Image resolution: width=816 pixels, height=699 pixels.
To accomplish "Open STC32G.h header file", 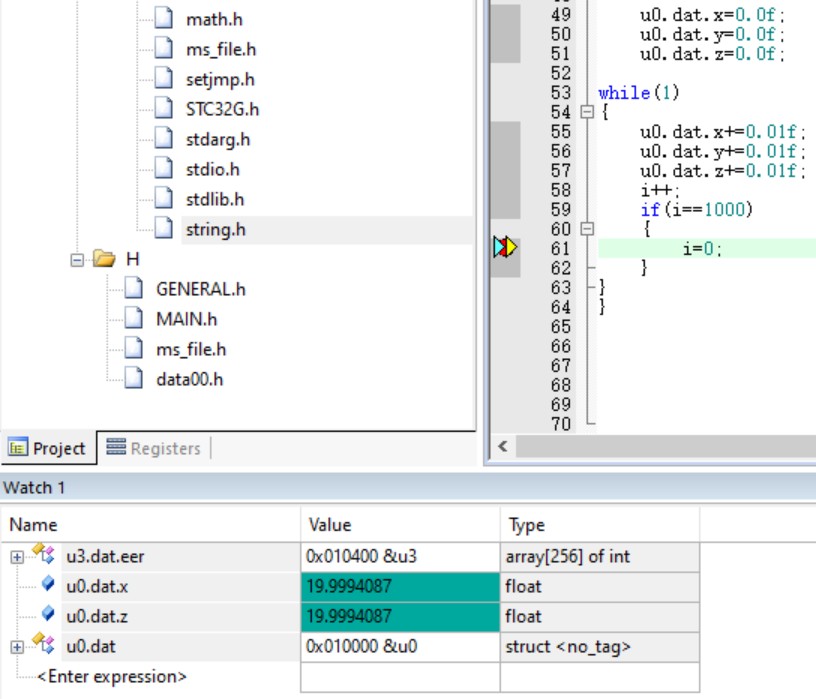I will 222,109.
